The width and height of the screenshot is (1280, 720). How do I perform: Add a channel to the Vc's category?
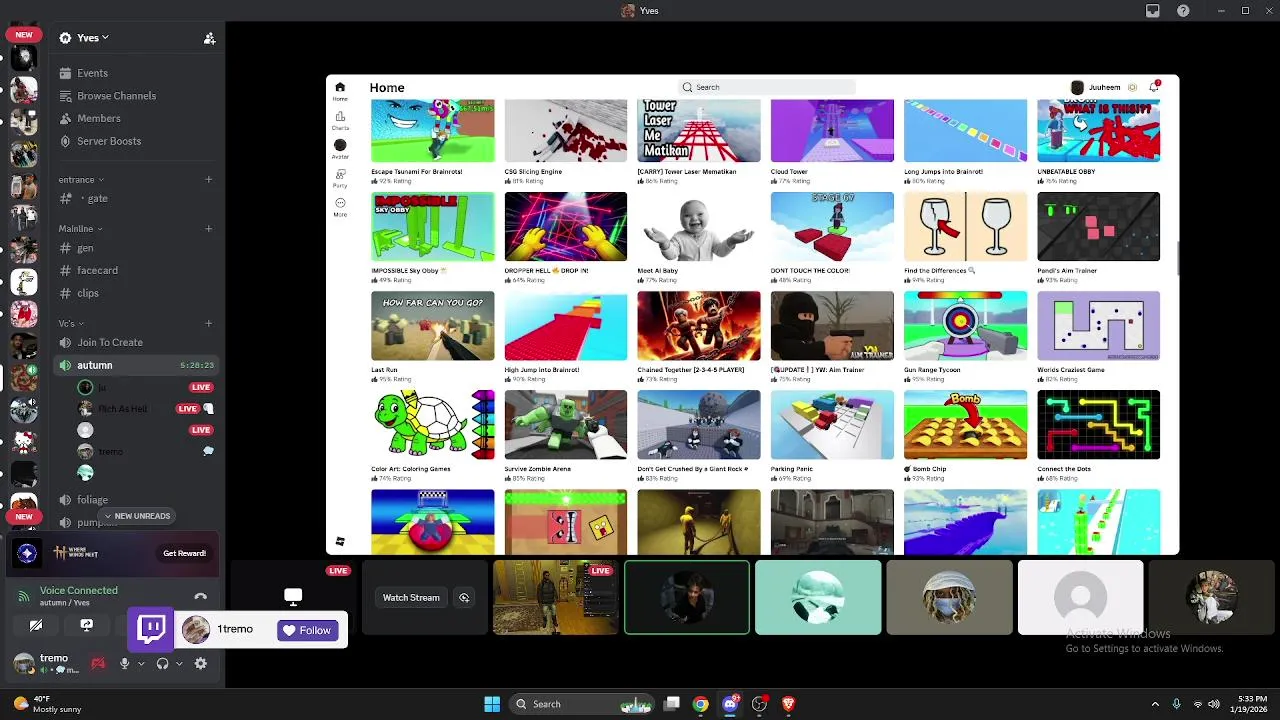(x=209, y=324)
